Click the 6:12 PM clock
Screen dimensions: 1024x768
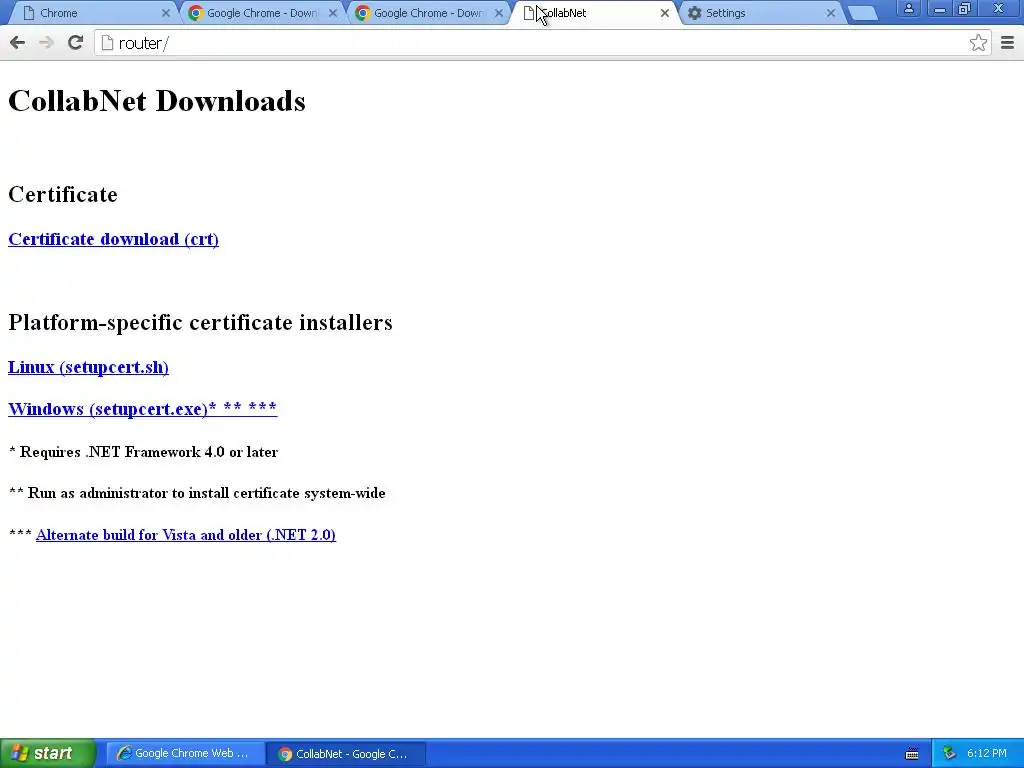coord(986,753)
